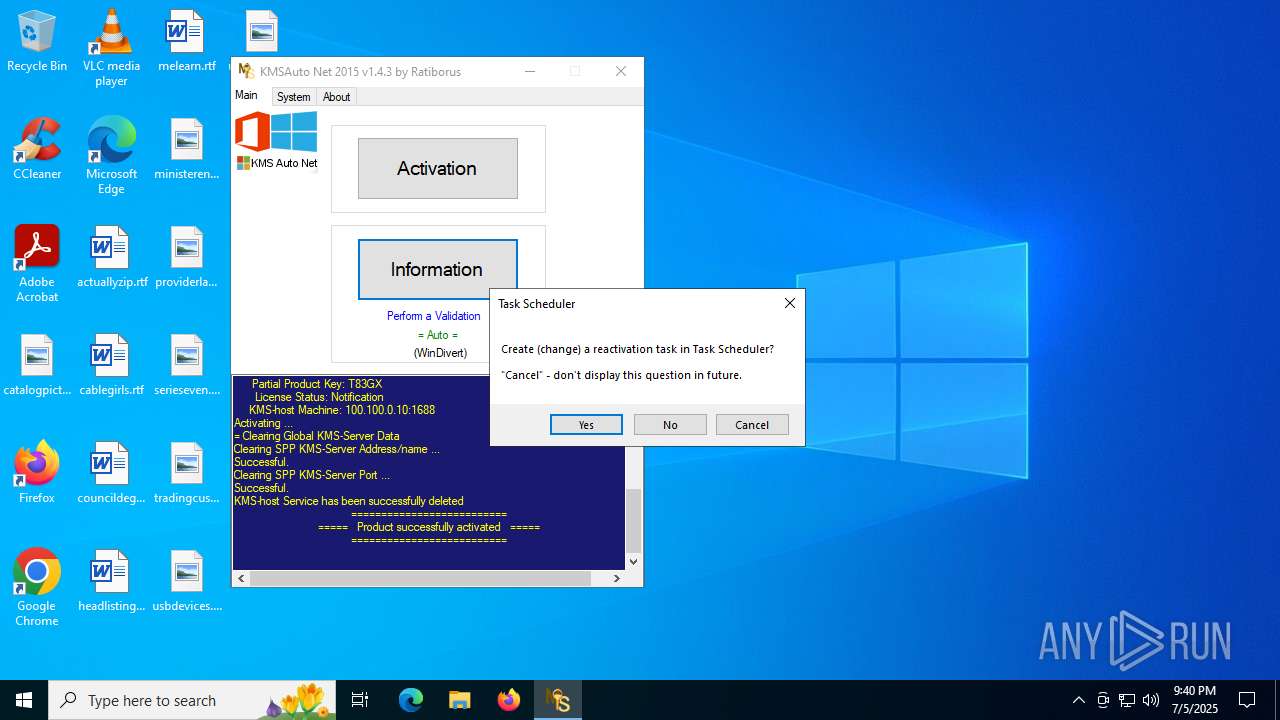Viewport: 1280px width, 720px height.
Task: Open Task View from the taskbar
Action: (x=360, y=700)
